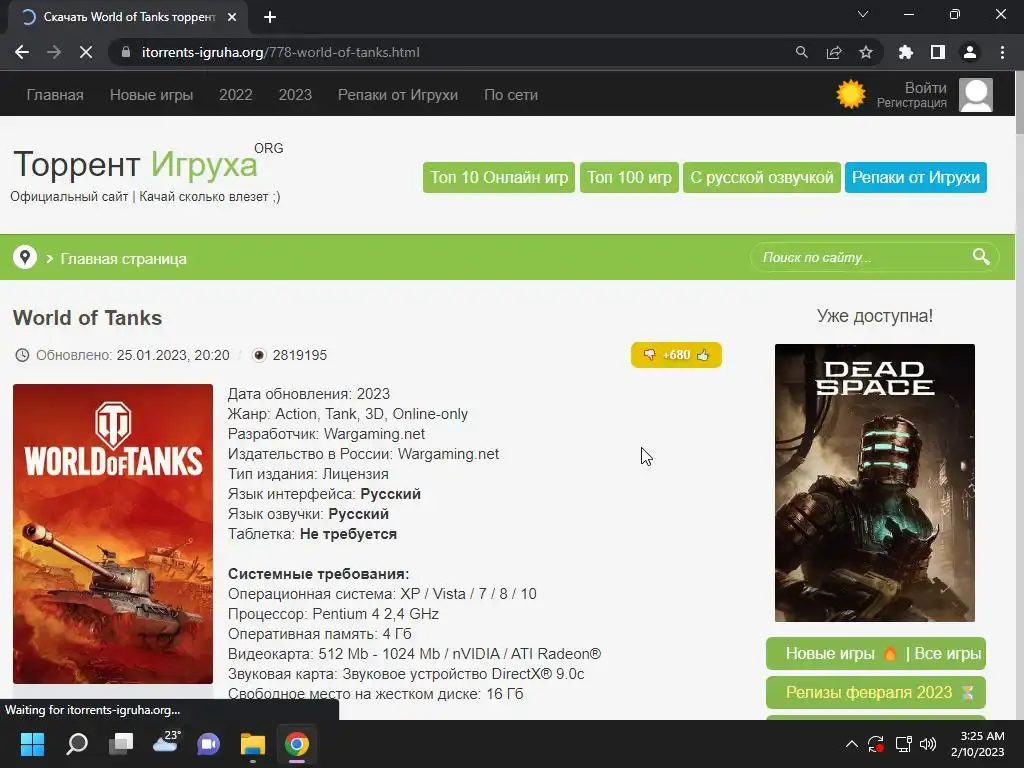Open Chrome three-dot menu
Viewport: 1024px width, 768px height.
tap(1002, 52)
